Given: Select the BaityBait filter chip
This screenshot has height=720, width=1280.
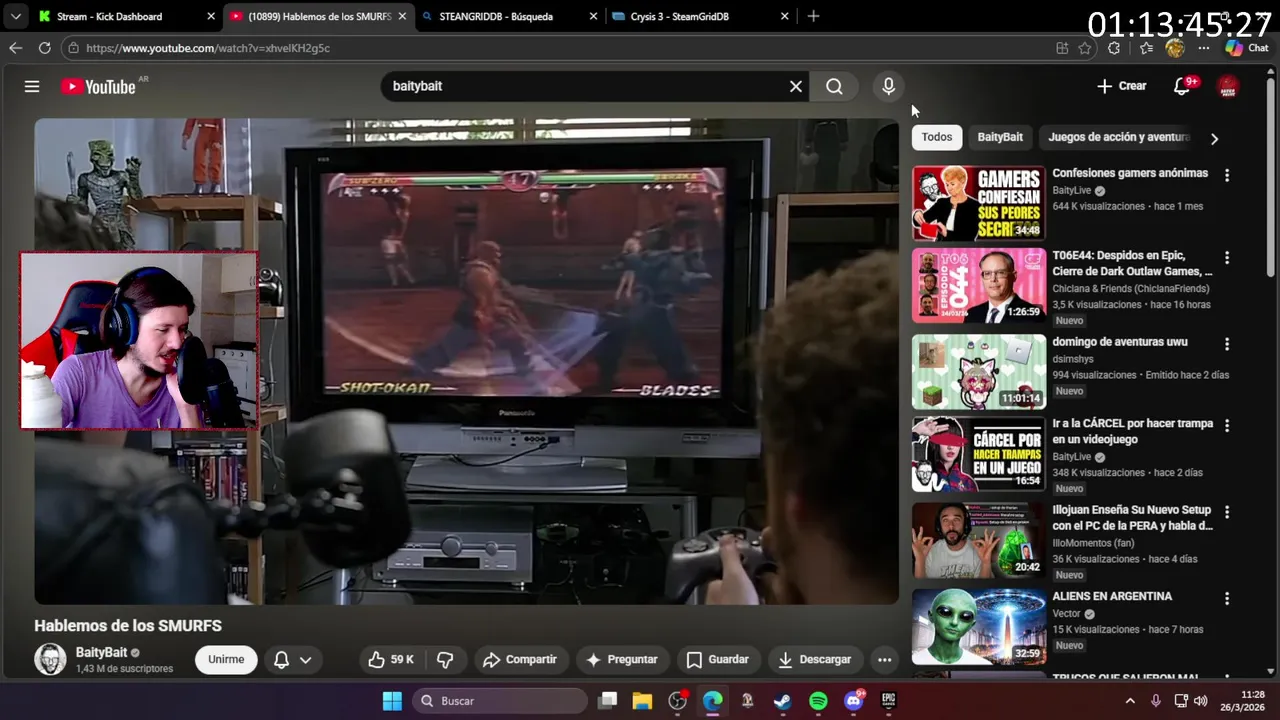Looking at the screenshot, I should click(1000, 137).
